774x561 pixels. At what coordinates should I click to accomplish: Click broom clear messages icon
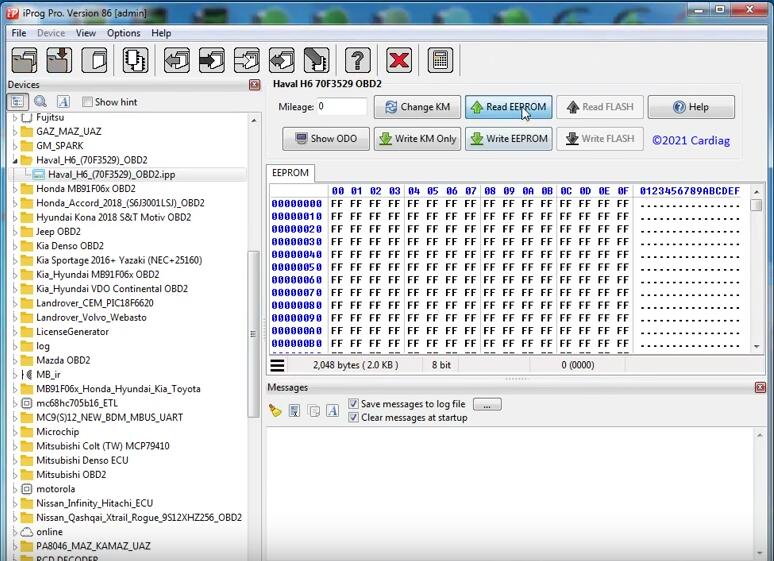275,410
